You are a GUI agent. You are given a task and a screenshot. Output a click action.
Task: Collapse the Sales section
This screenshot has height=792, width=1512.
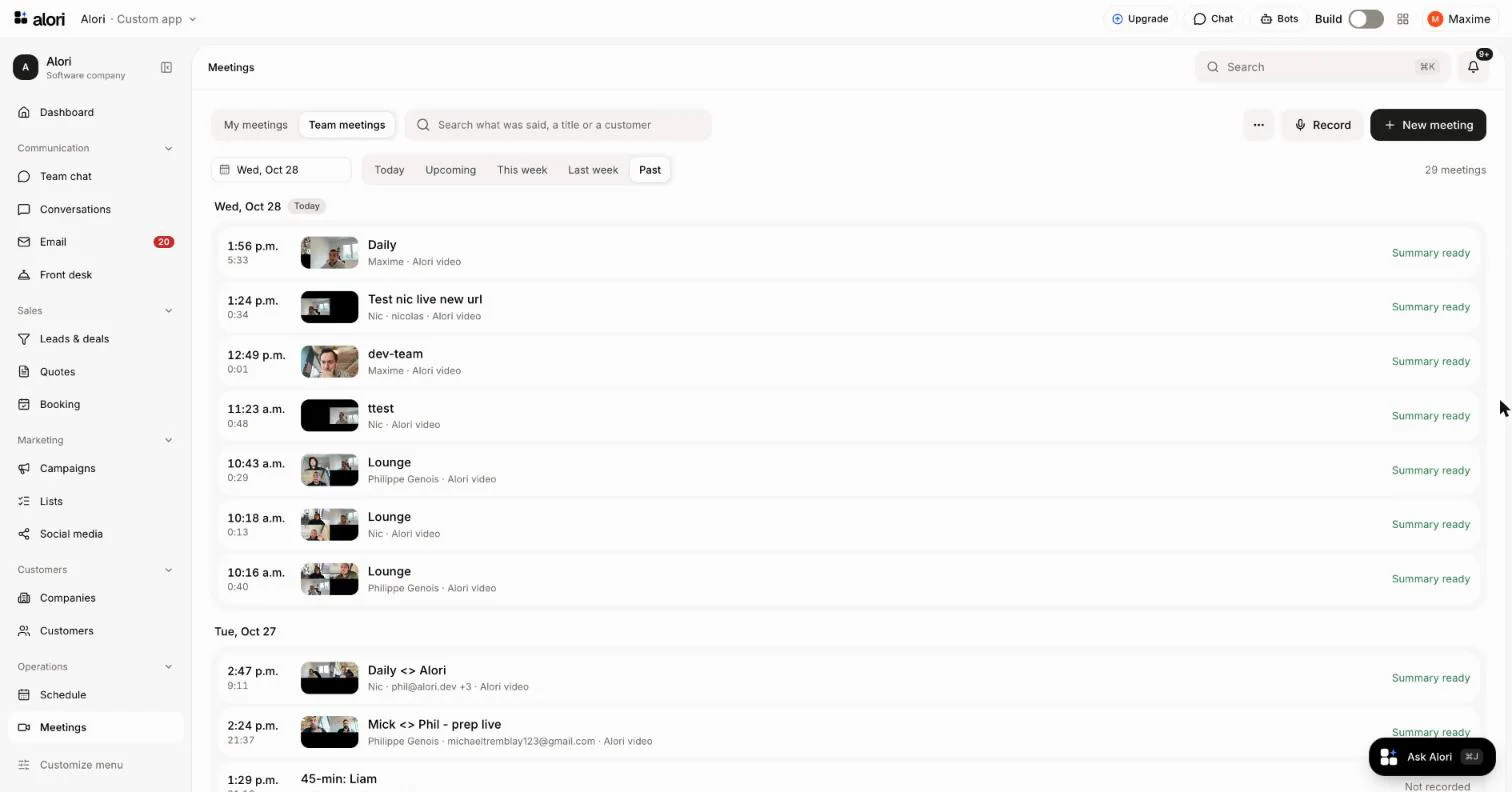(x=168, y=311)
